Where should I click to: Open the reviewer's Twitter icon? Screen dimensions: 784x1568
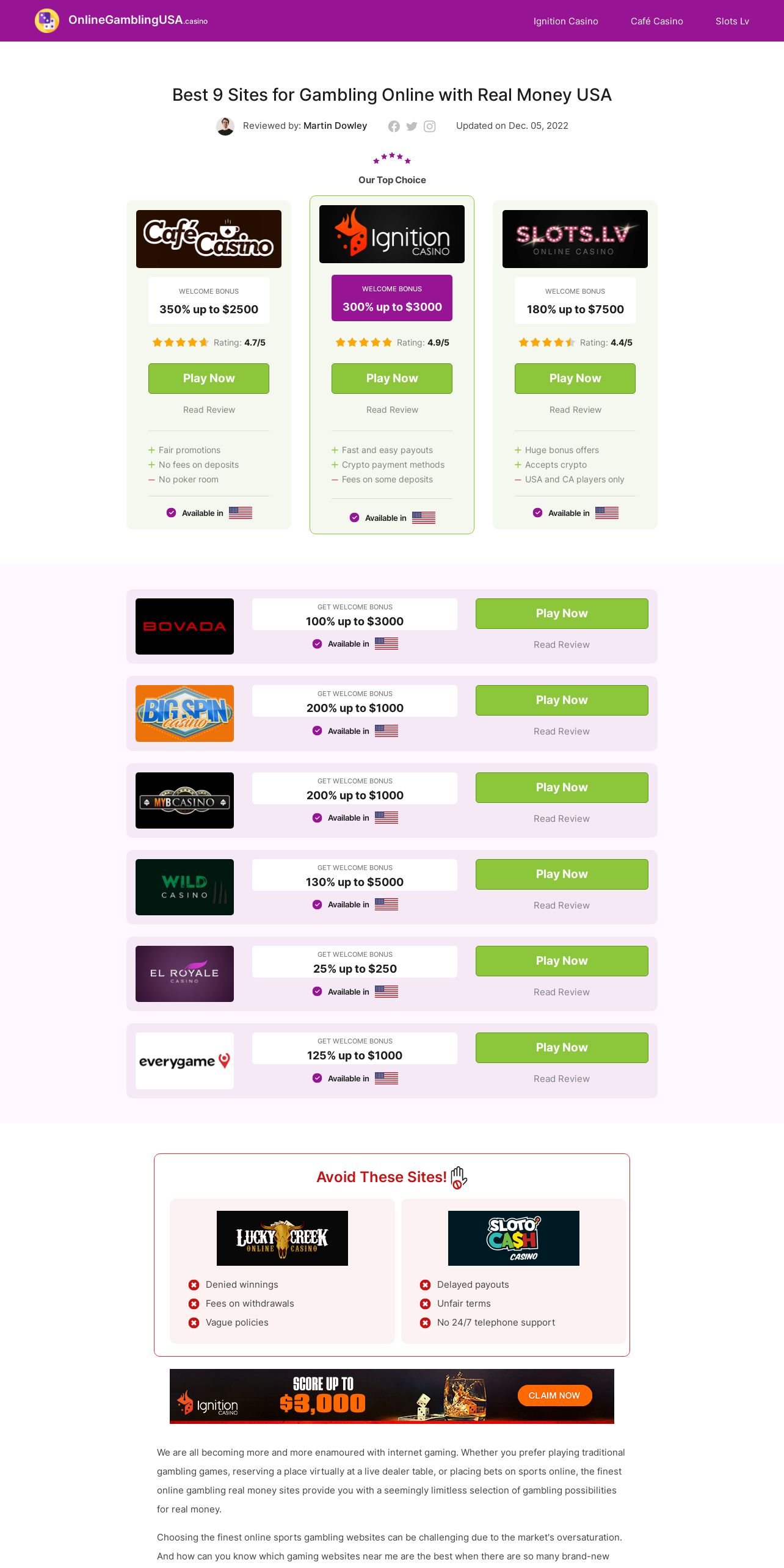tap(412, 126)
